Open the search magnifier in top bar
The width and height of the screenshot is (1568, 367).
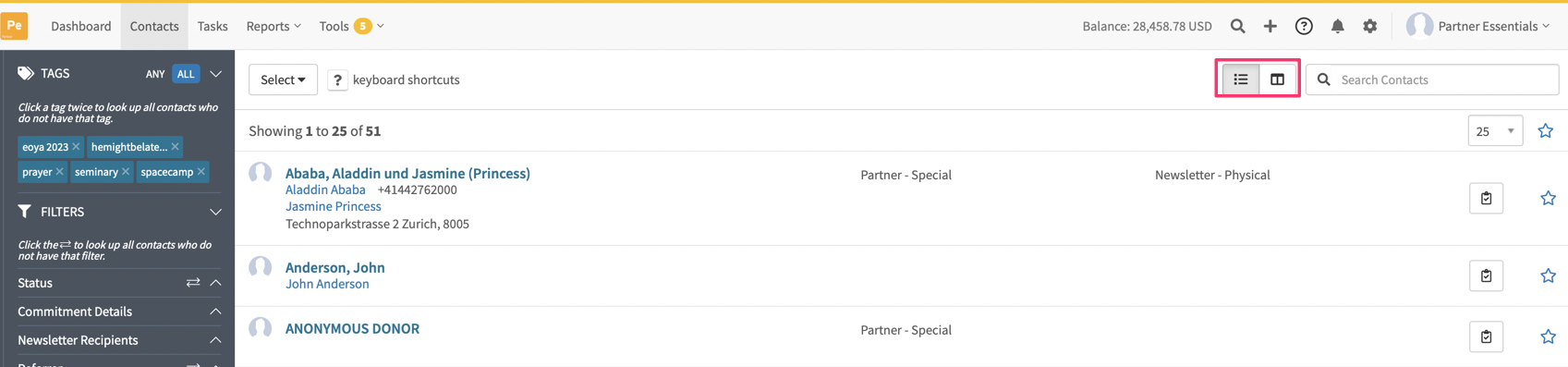click(1237, 26)
